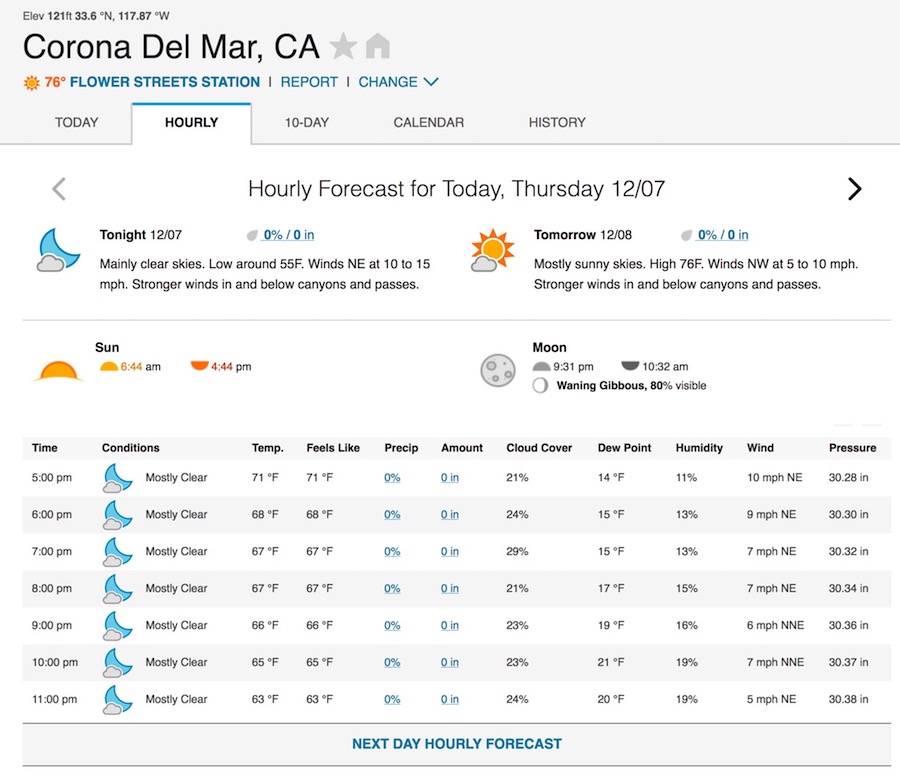The height and width of the screenshot is (776, 900).
Task: Go to previous day with left arrow
Action: point(59,189)
